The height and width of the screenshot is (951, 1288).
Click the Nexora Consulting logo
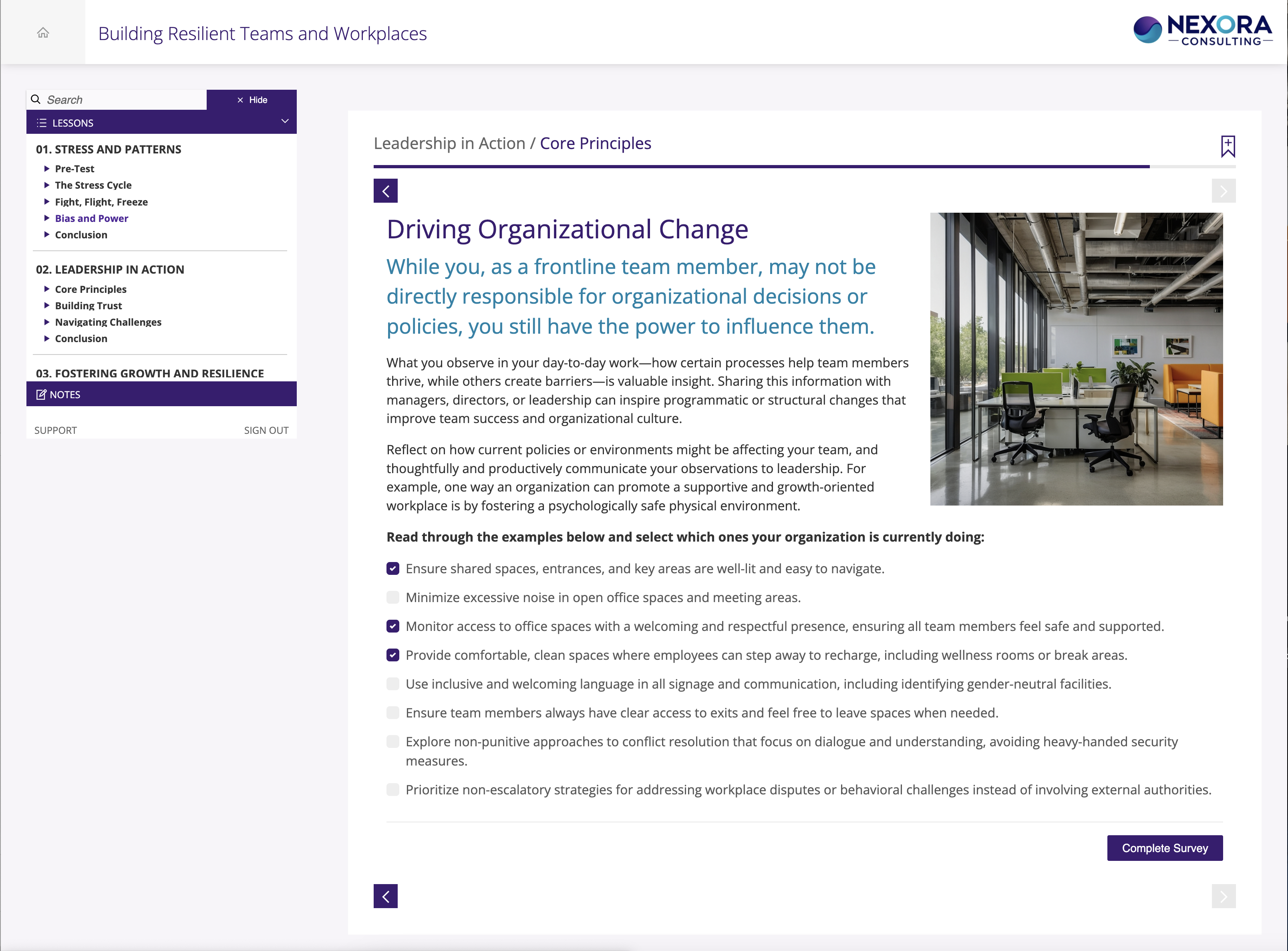(x=1202, y=31)
